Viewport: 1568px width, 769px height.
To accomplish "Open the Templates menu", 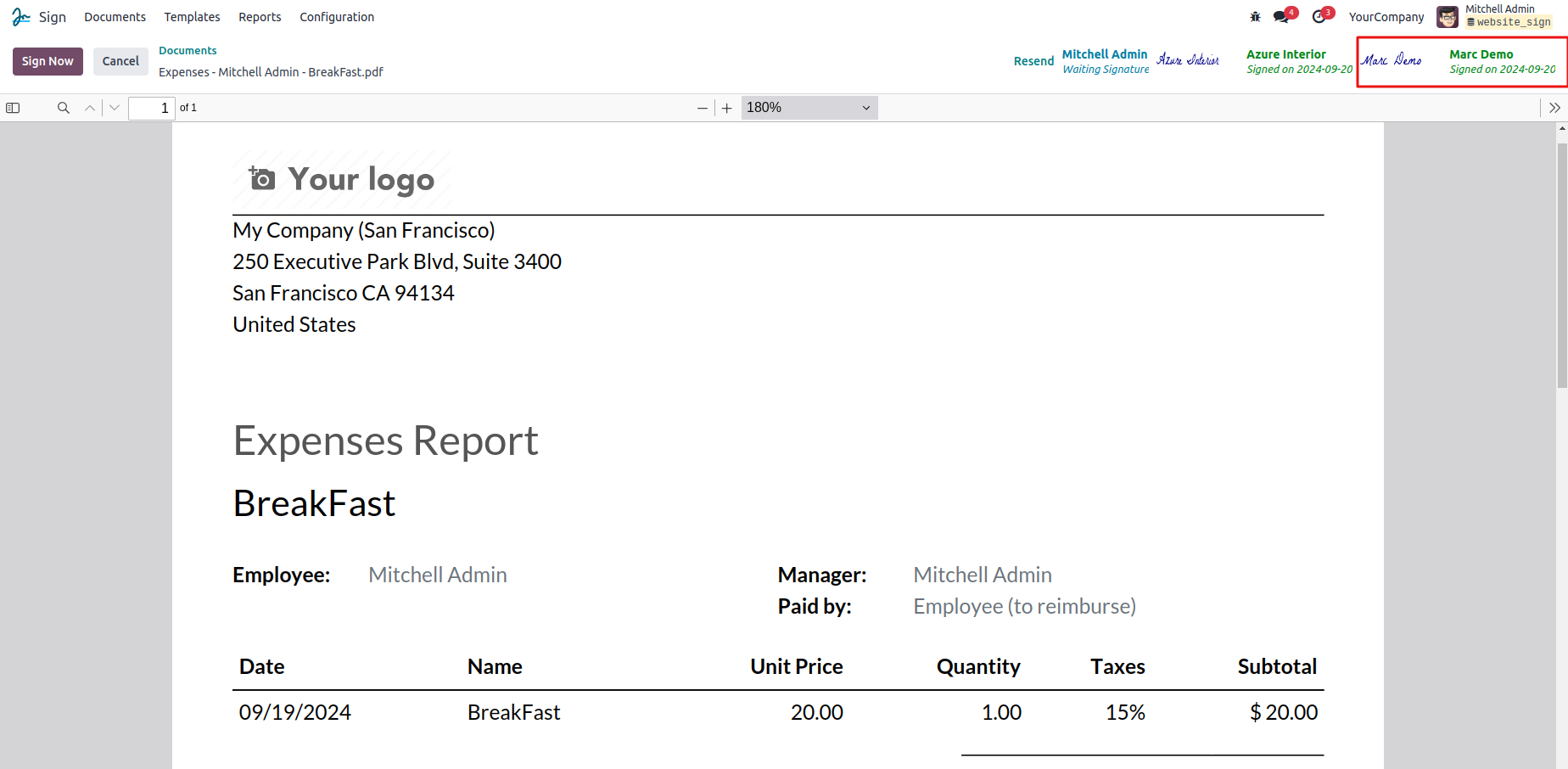I will 192,17.
